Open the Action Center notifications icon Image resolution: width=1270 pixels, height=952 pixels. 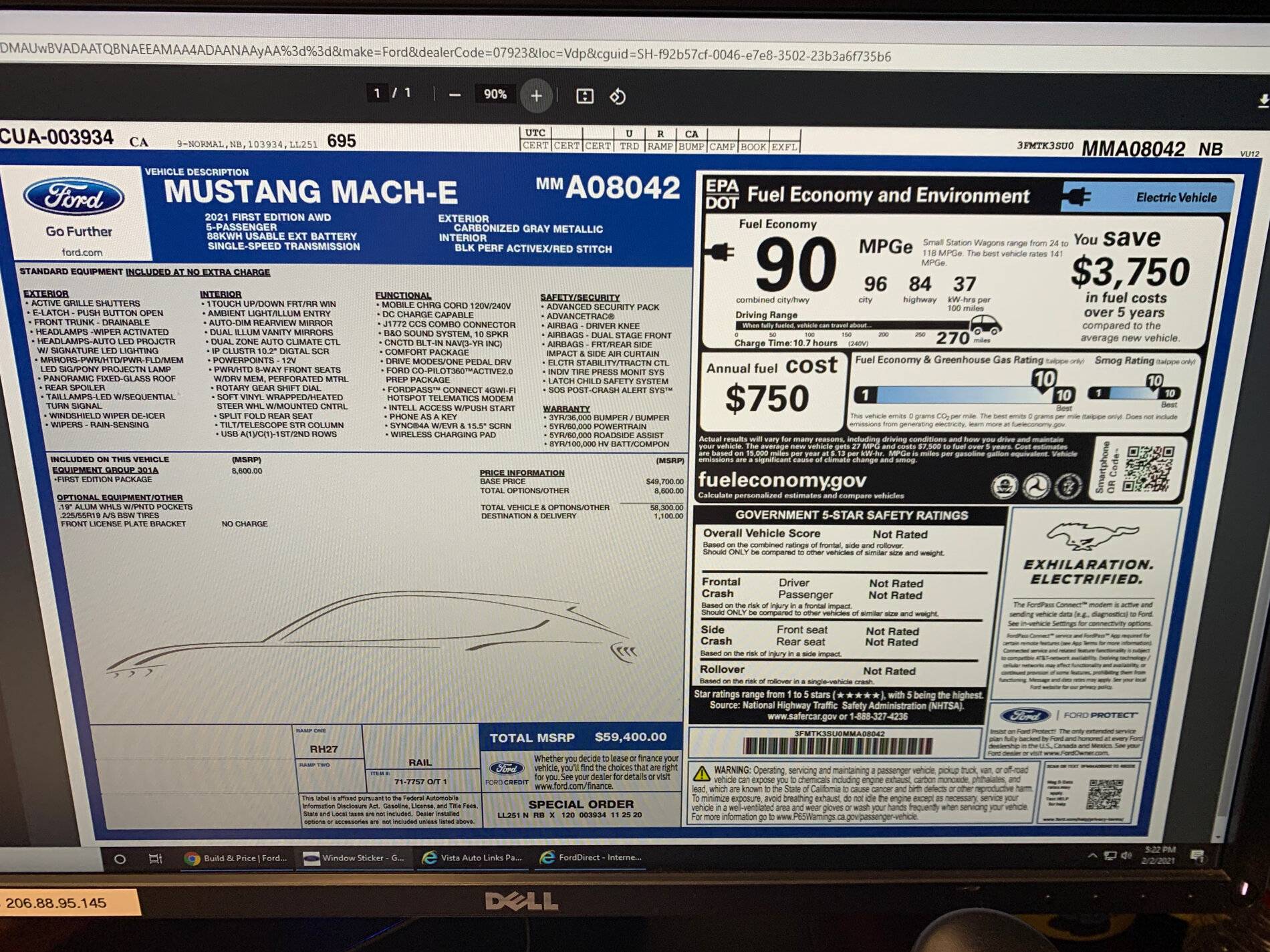(1197, 856)
